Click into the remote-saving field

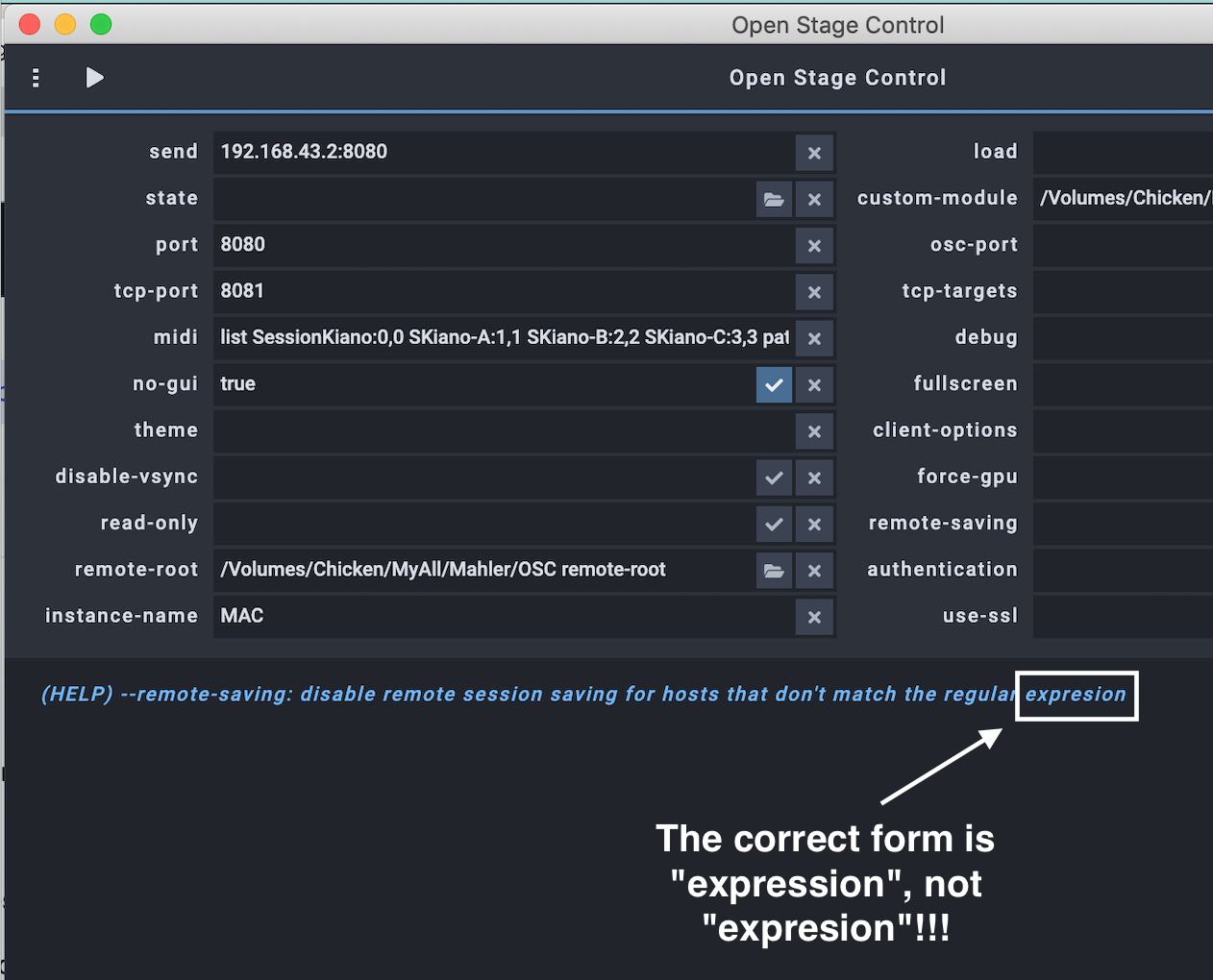coord(1123,523)
